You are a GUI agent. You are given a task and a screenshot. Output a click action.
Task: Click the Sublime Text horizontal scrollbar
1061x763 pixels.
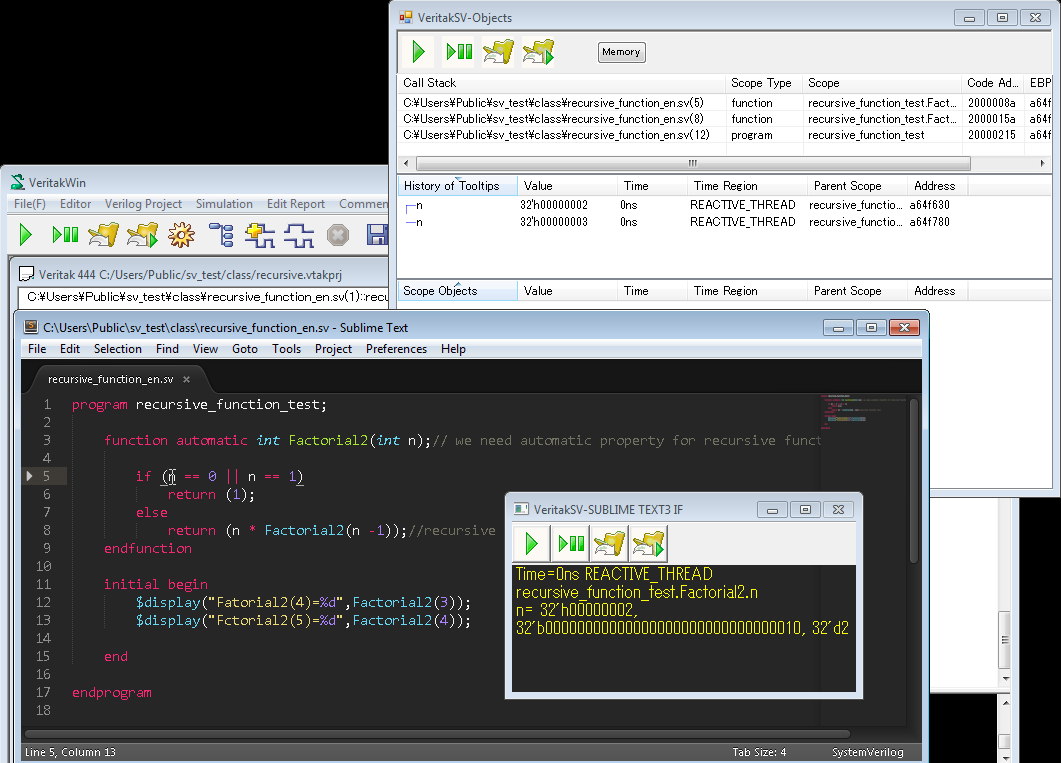(x=437, y=734)
